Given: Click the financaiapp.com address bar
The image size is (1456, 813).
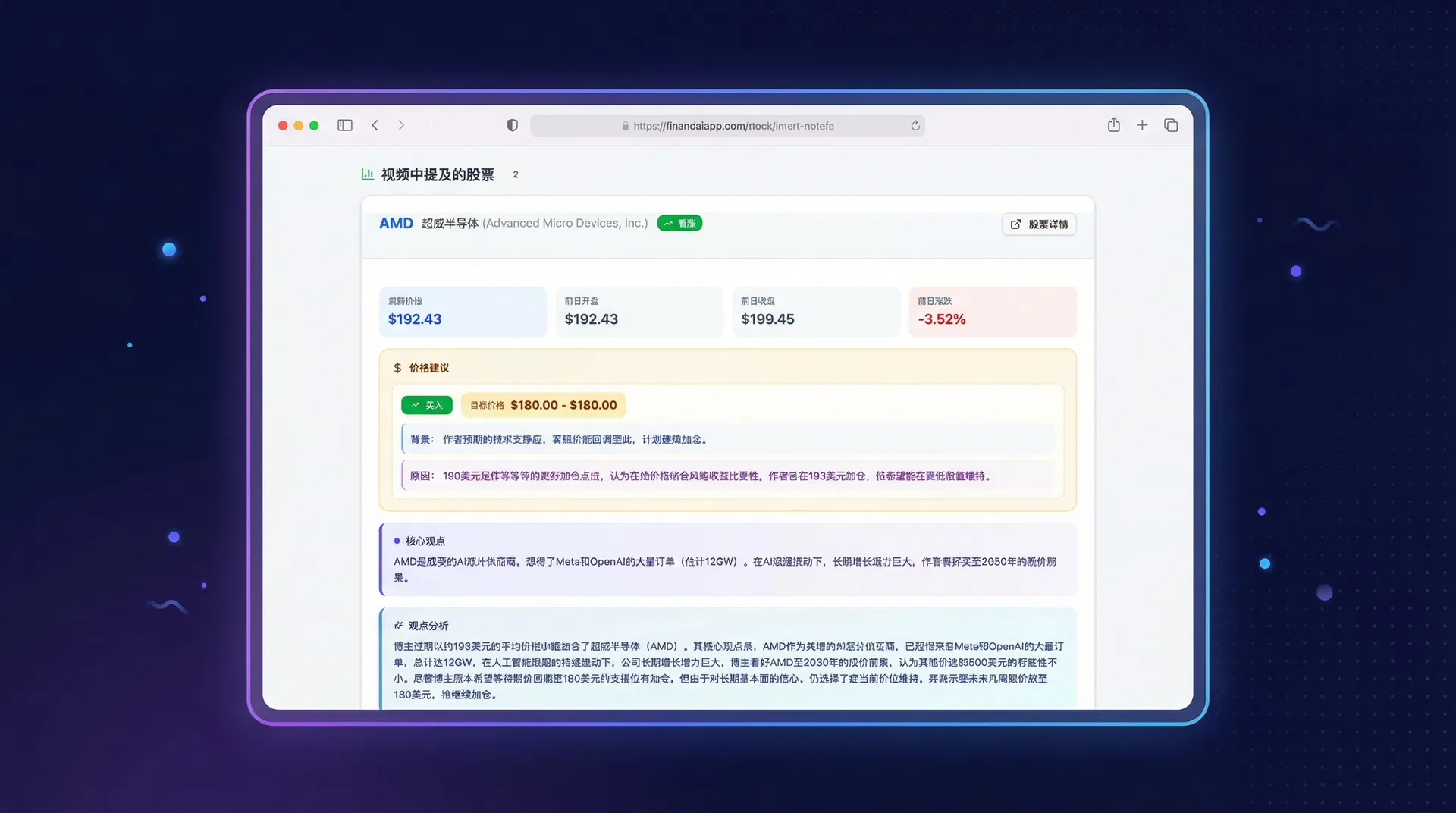Looking at the screenshot, I should [x=728, y=126].
